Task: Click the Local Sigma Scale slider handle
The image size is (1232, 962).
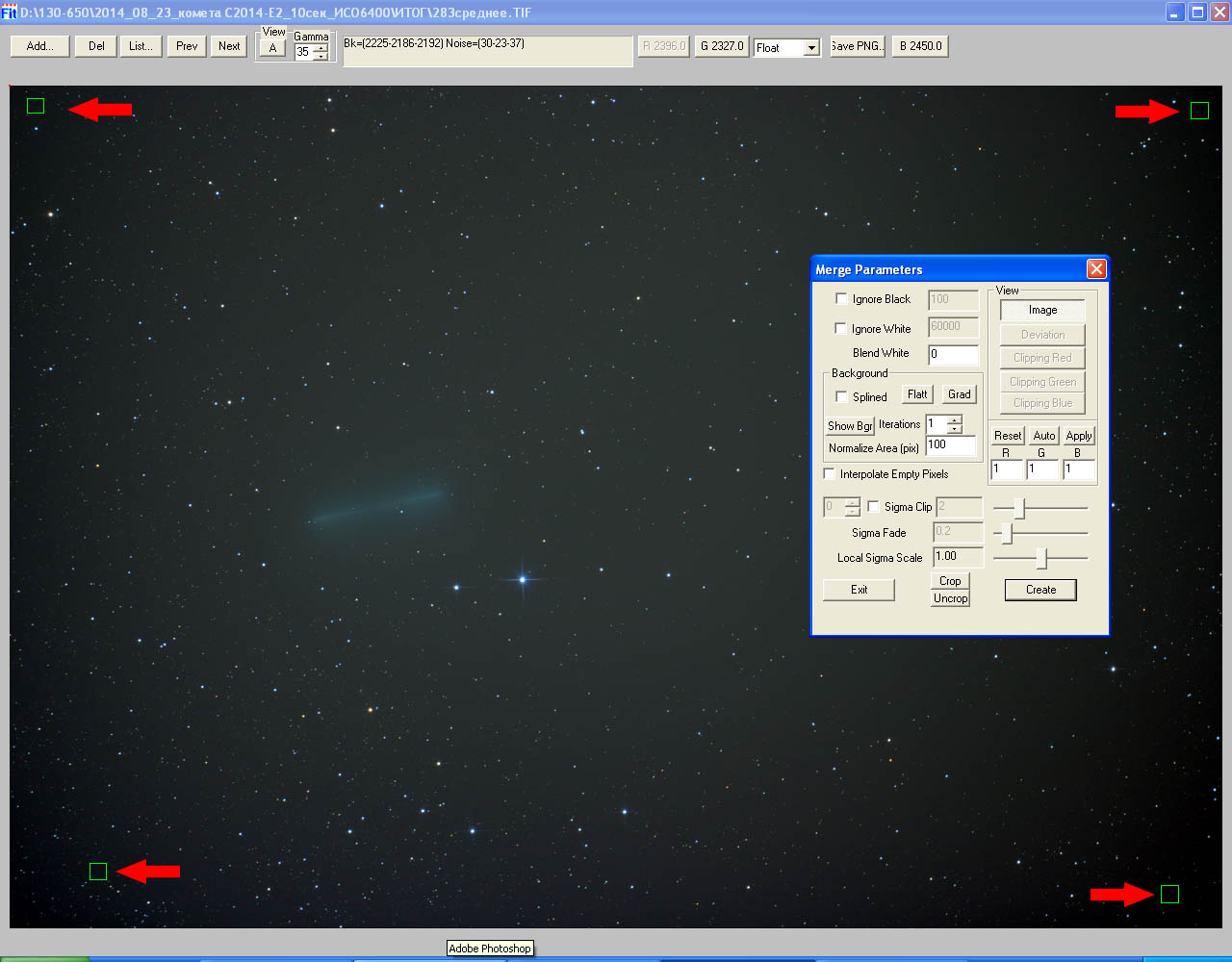Action: click(1041, 558)
